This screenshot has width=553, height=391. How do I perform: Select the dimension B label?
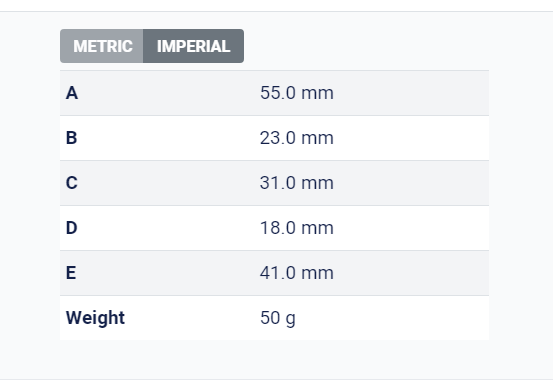[x=72, y=138]
